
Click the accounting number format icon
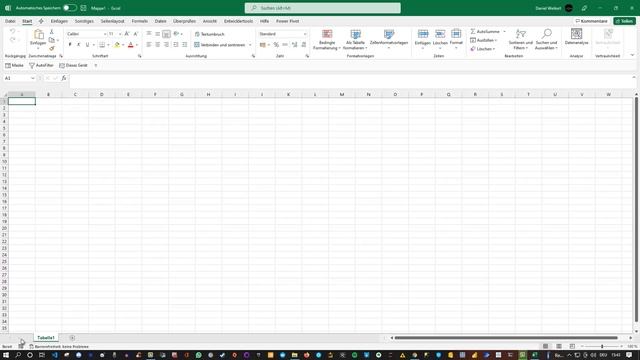(263, 44)
